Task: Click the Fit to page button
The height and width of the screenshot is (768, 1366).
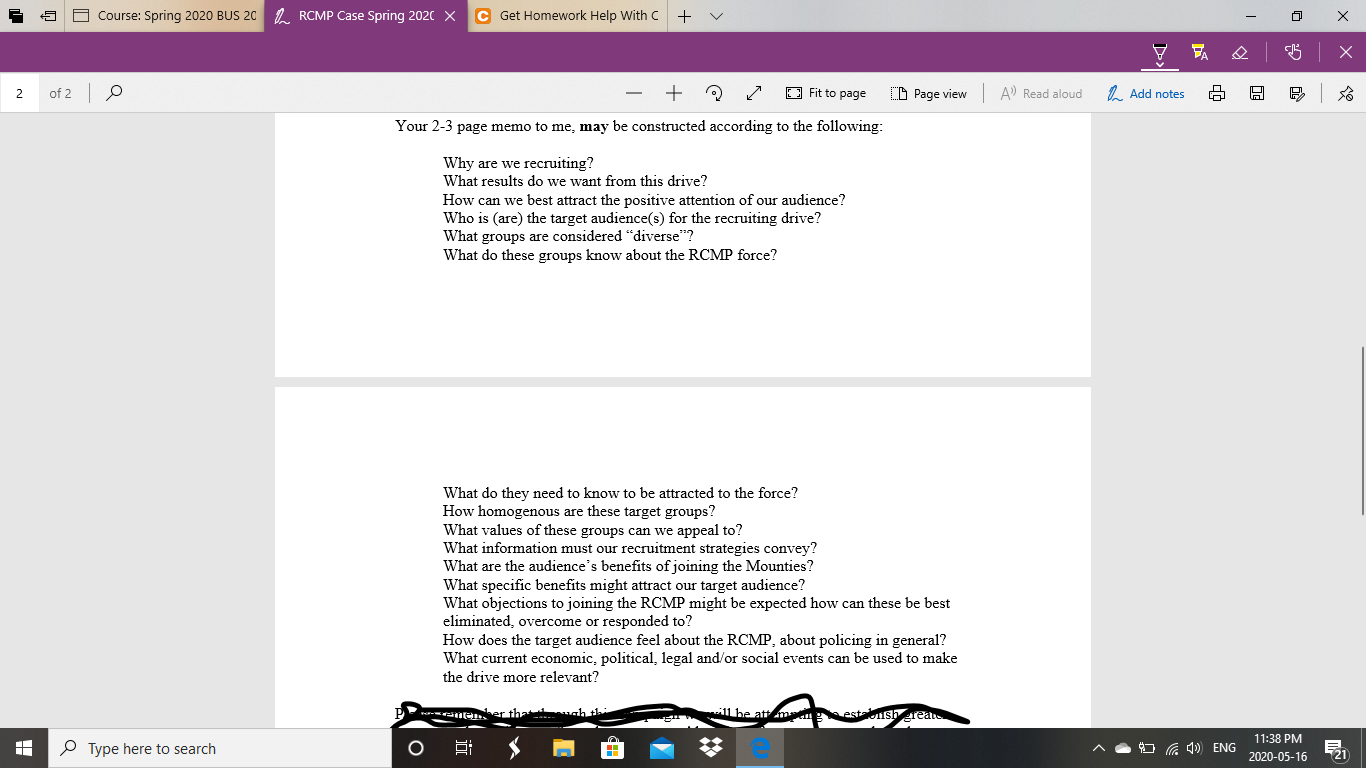Action: [826, 93]
